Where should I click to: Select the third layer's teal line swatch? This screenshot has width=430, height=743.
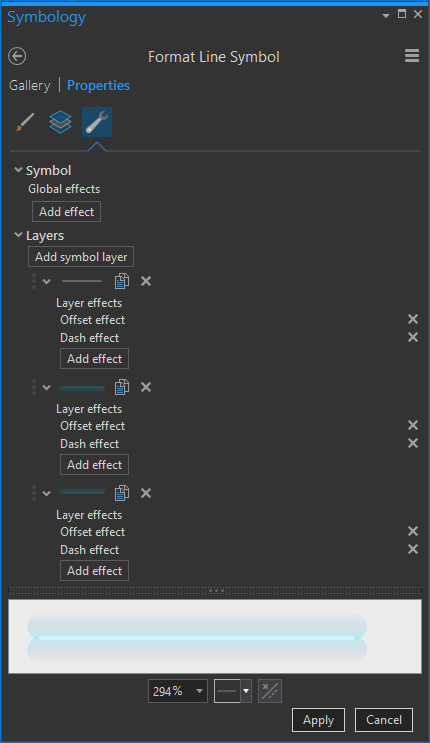pos(82,491)
